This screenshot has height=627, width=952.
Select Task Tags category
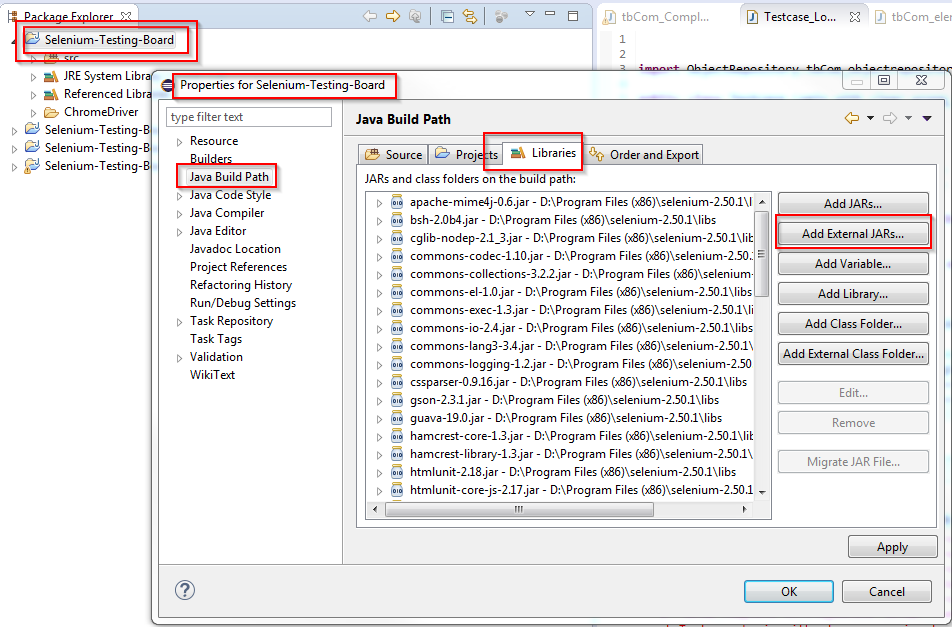point(216,339)
